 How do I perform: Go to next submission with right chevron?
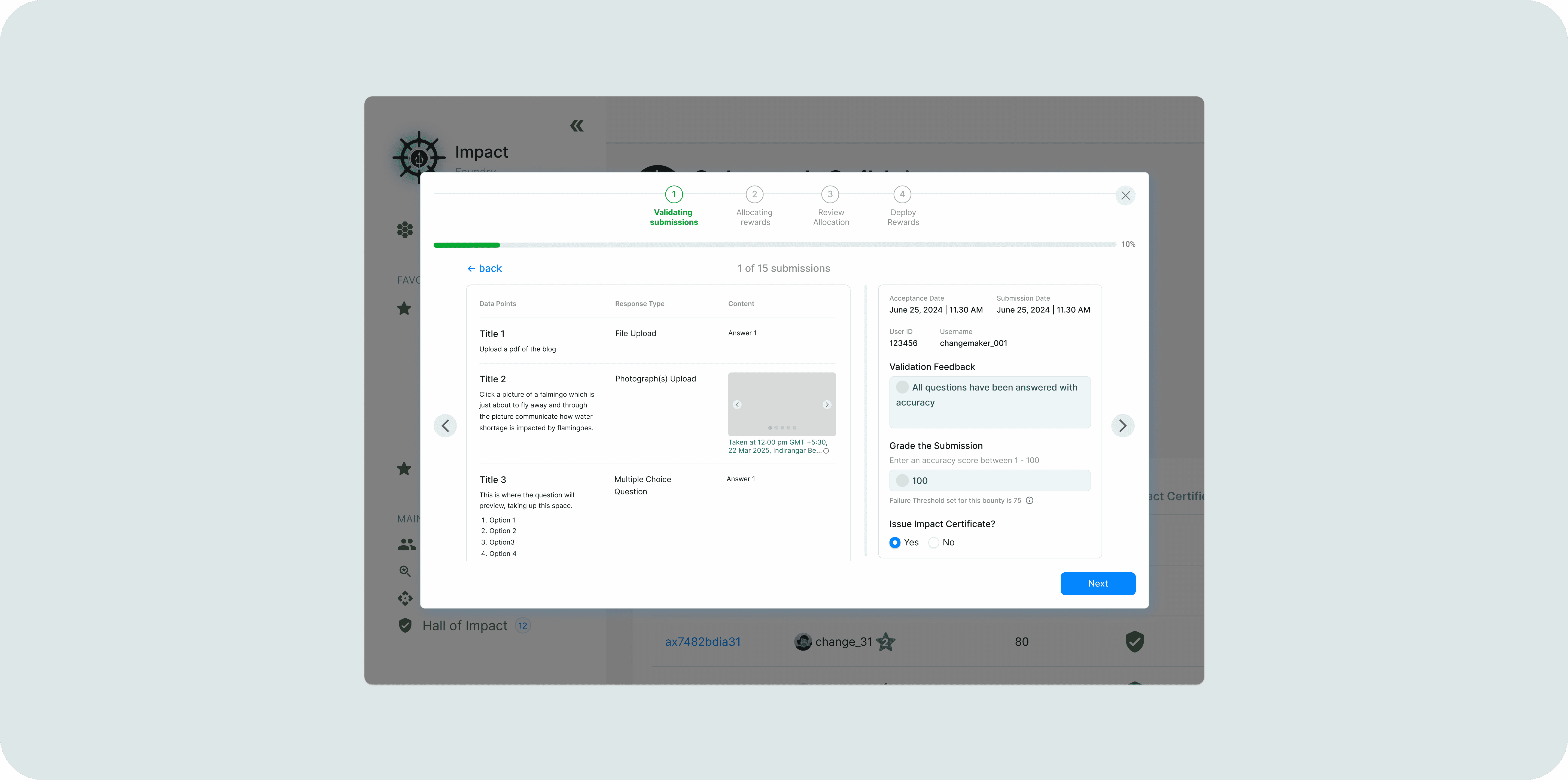1122,426
